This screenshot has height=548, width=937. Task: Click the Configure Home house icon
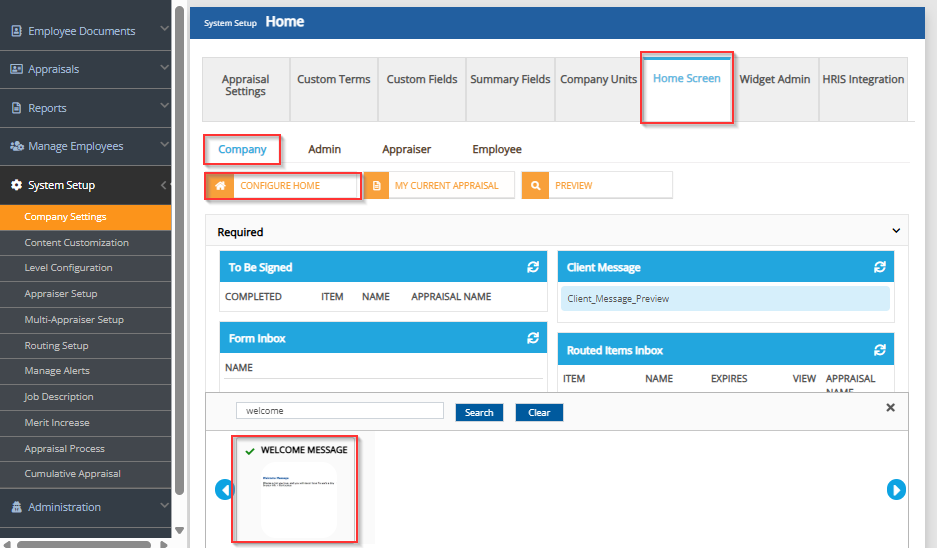point(219,186)
